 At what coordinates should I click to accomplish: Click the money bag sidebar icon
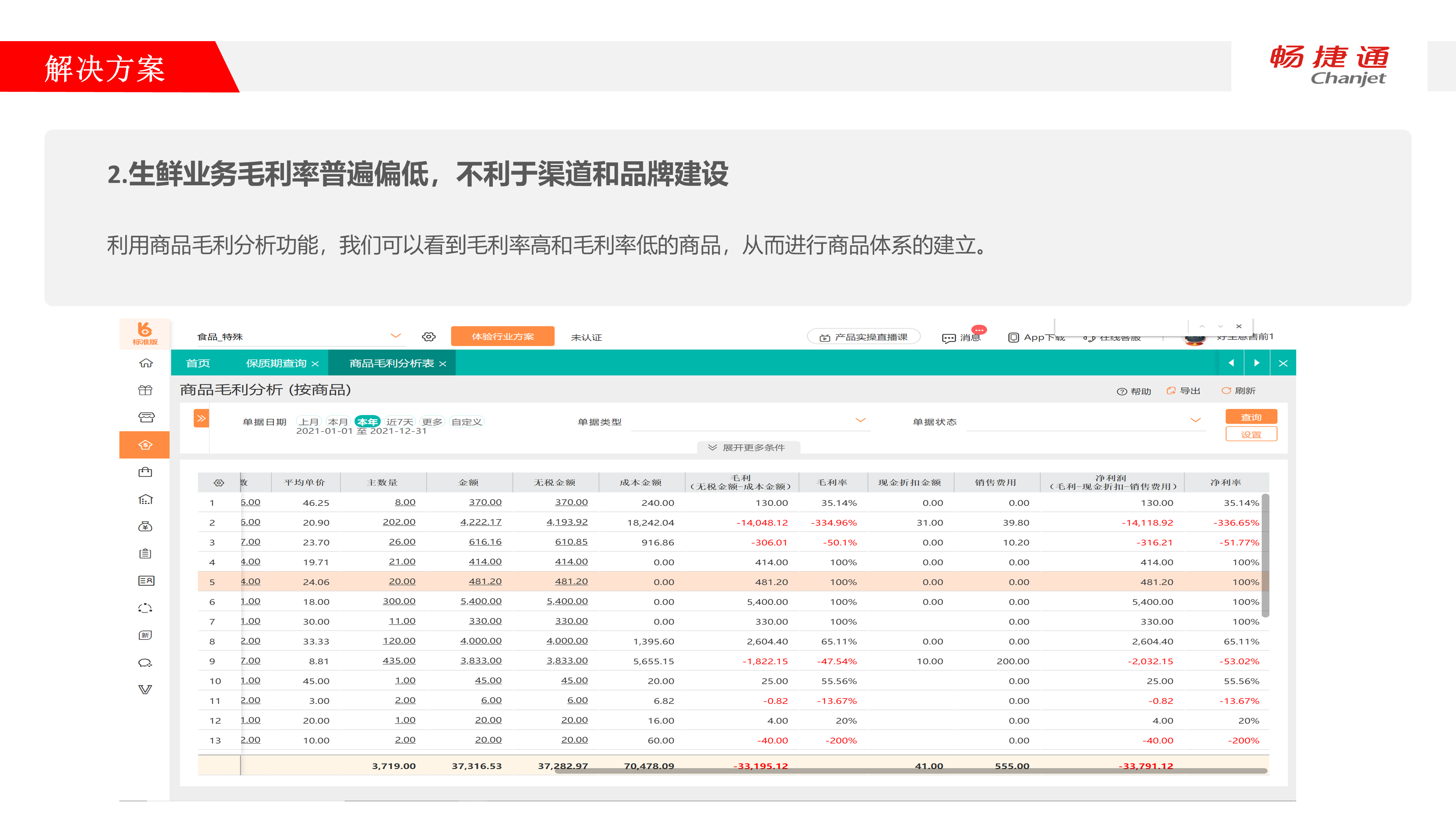click(x=145, y=526)
